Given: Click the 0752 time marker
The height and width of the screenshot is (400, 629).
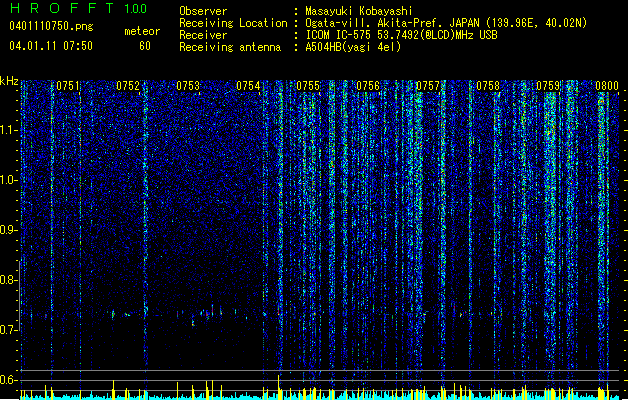Looking at the screenshot, I should (x=128, y=86).
